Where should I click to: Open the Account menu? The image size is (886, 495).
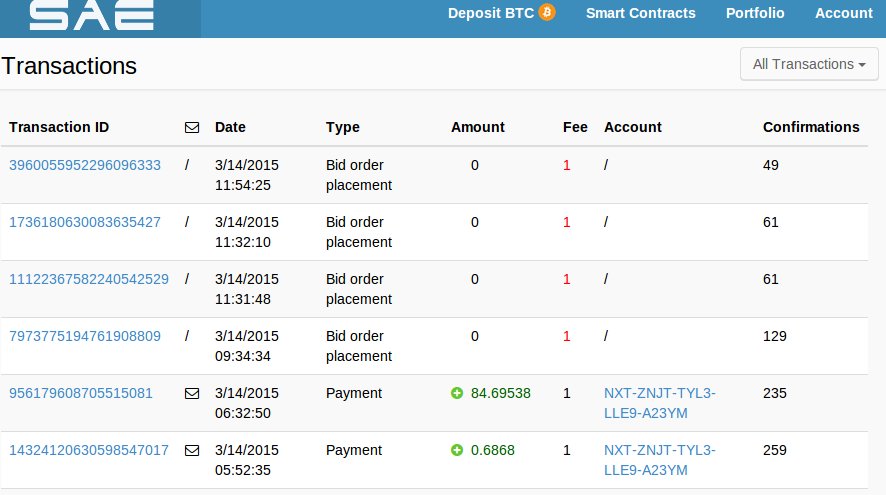pyautogui.click(x=844, y=13)
